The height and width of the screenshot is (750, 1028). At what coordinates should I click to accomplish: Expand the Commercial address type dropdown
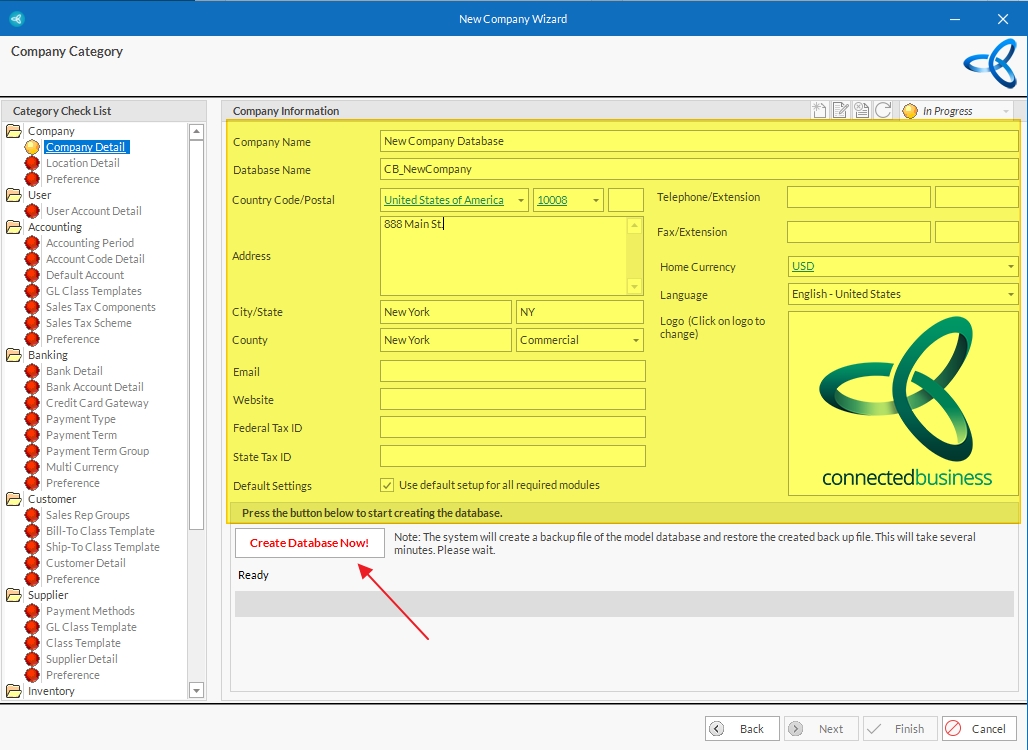click(636, 341)
